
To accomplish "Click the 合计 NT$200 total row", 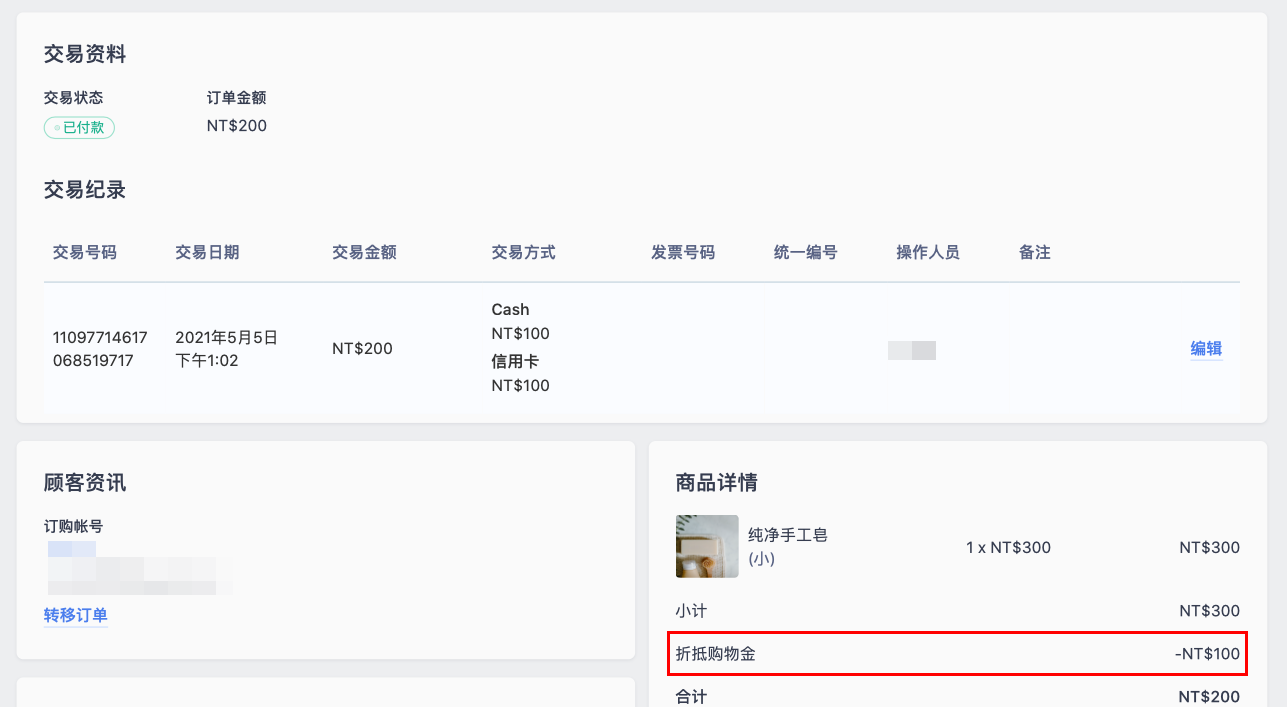I will pos(958,696).
